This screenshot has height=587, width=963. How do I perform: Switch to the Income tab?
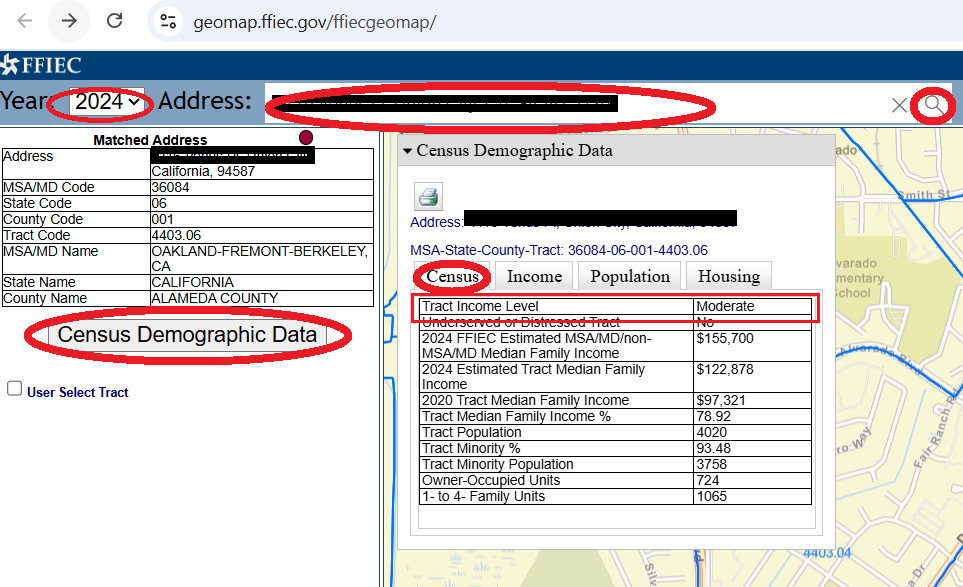click(x=534, y=276)
